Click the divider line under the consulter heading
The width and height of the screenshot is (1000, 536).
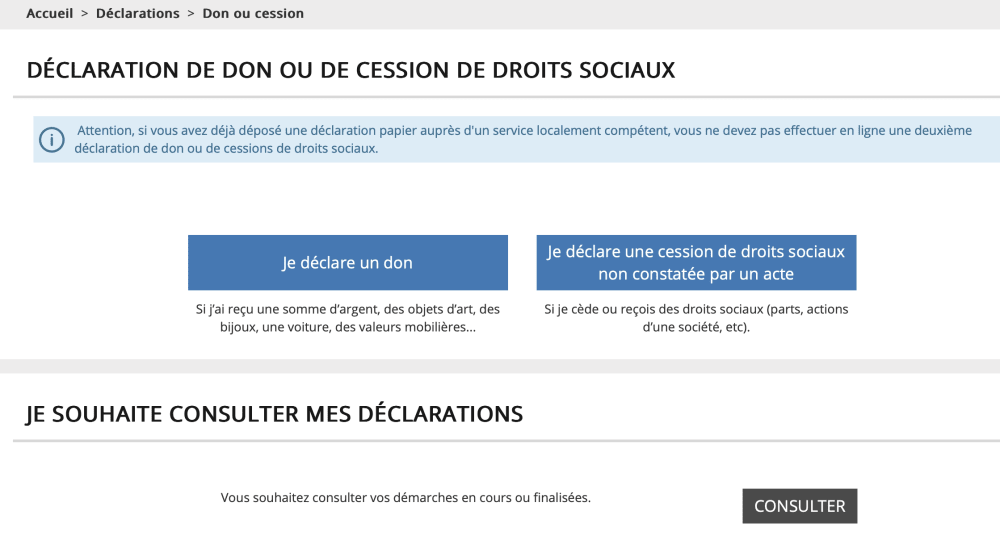[500, 441]
